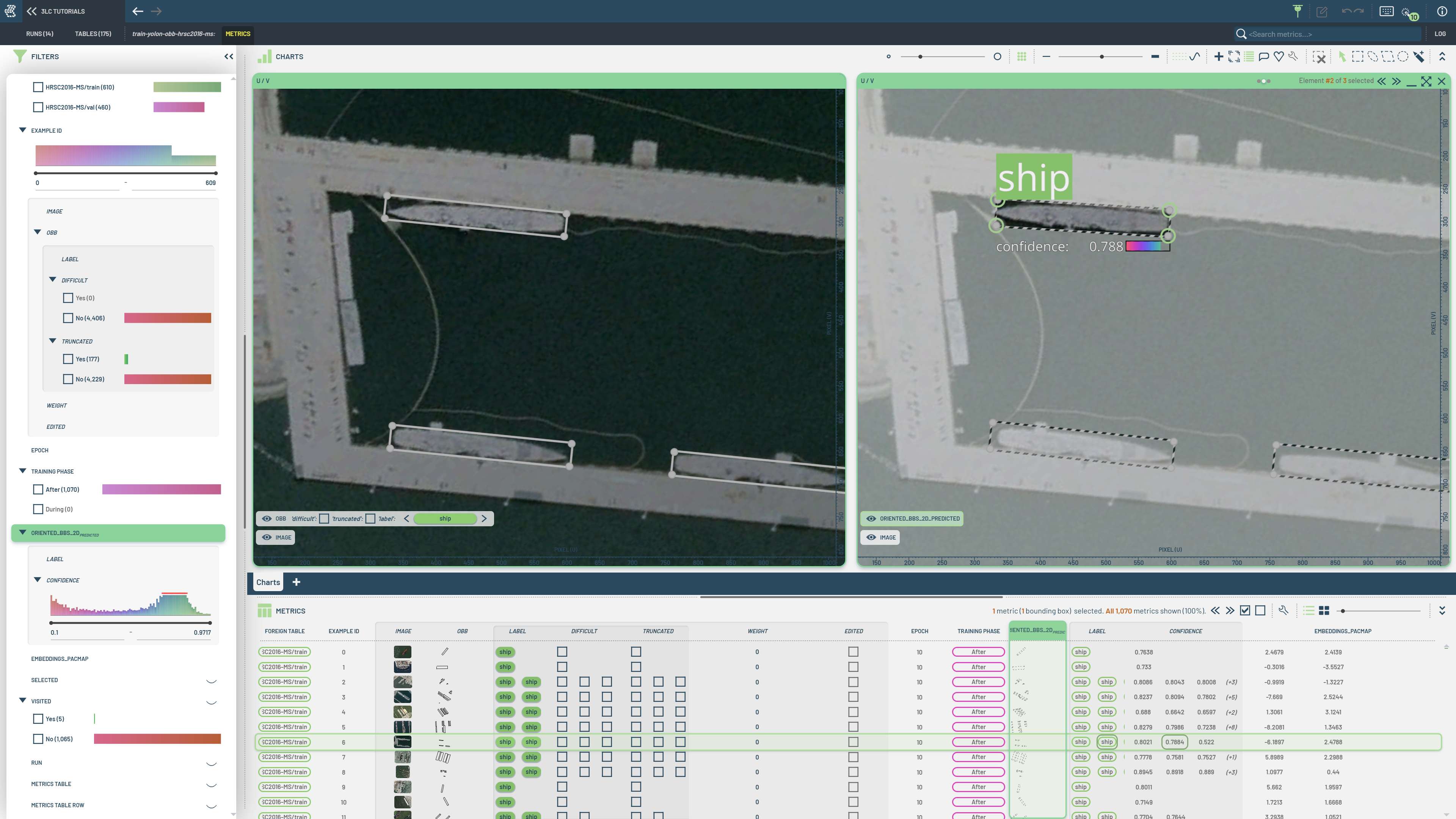Open the keyboard shortcuts icon
This screenshot has height=819, width=1456.
point(1386,11)
